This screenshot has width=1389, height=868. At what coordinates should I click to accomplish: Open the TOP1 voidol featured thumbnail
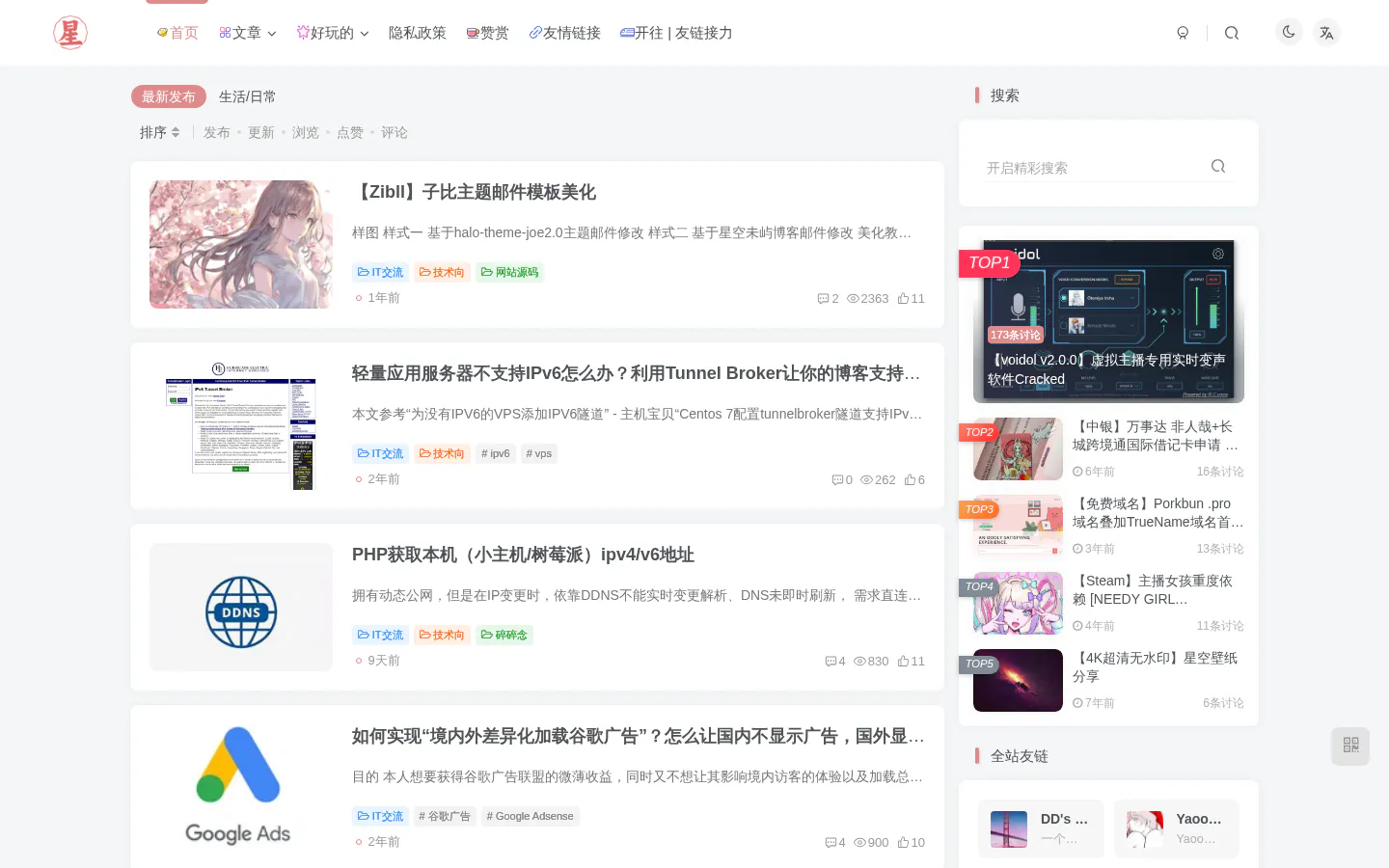click(1108, 321)
